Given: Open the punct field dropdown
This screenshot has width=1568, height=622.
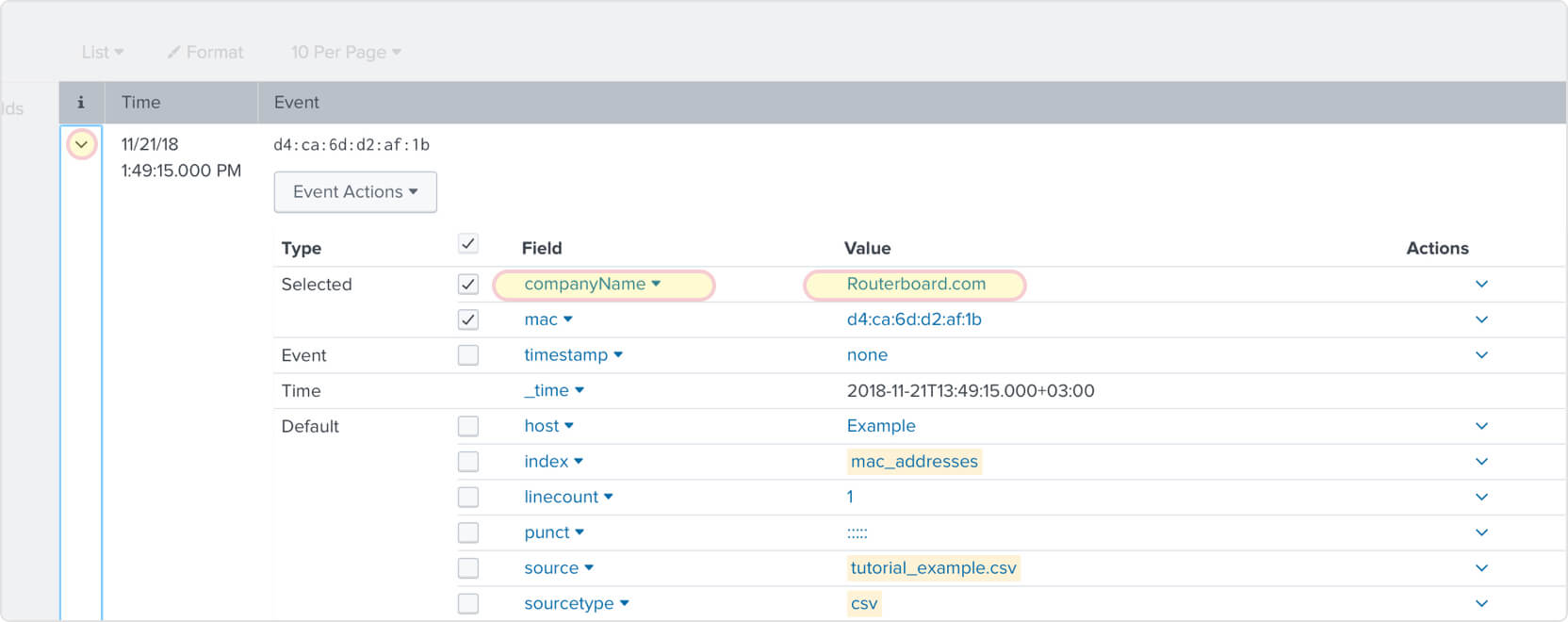Looking at the screenshot, I should (x=554, y=532).
